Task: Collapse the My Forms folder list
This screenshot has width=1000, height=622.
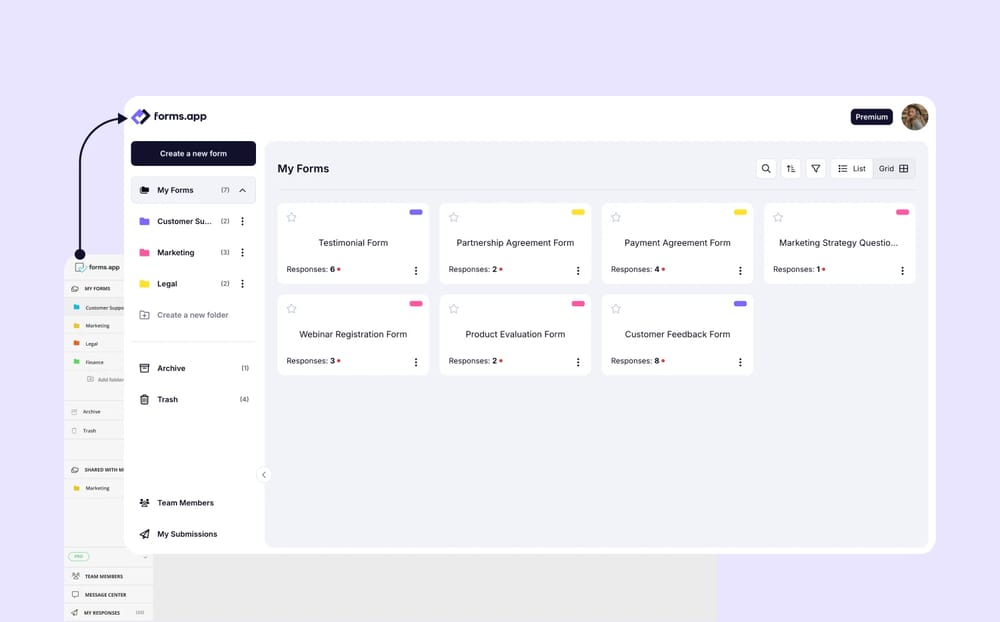Action: coord(240,190)
